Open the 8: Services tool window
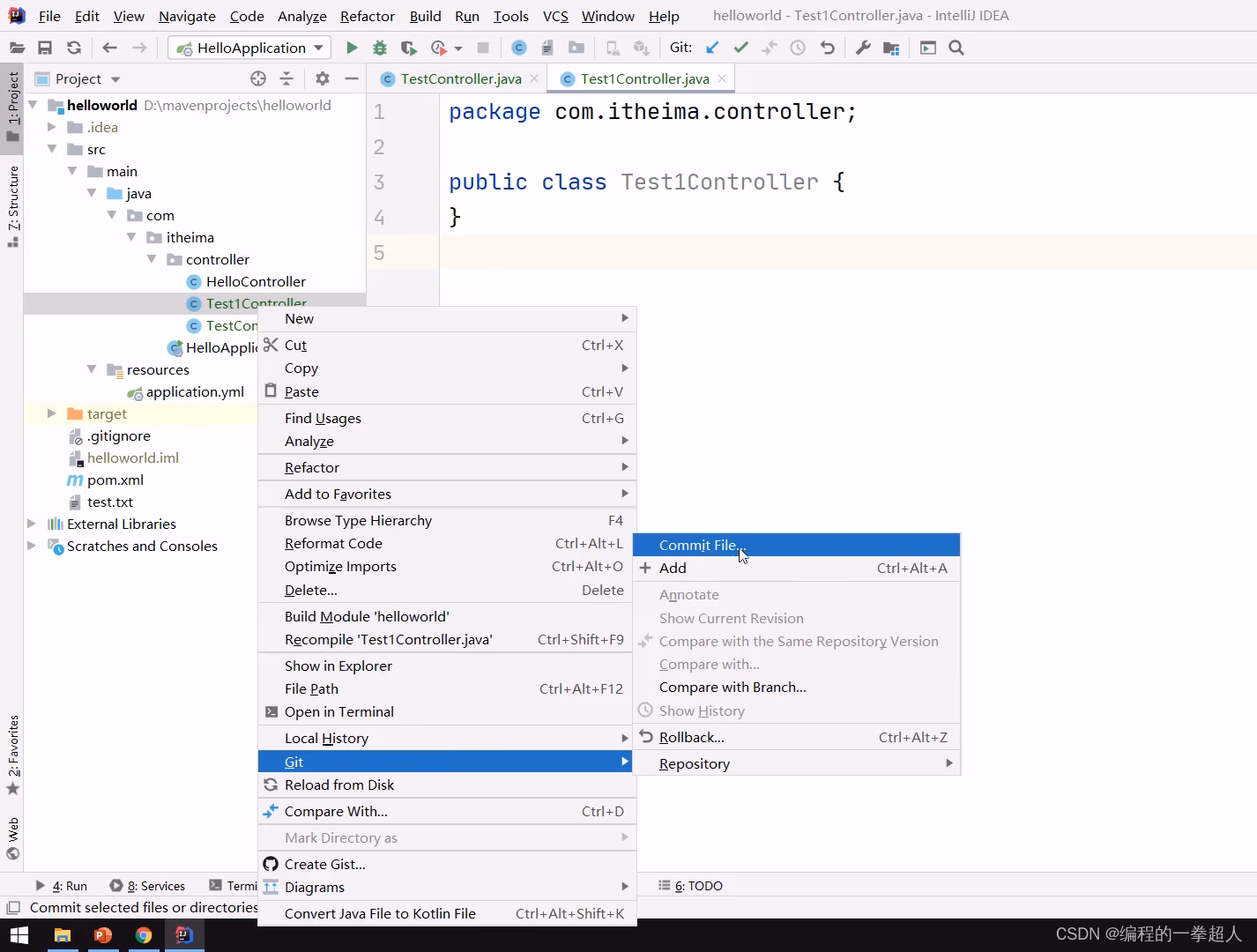Screen dimensions: 1257x952 147,886
